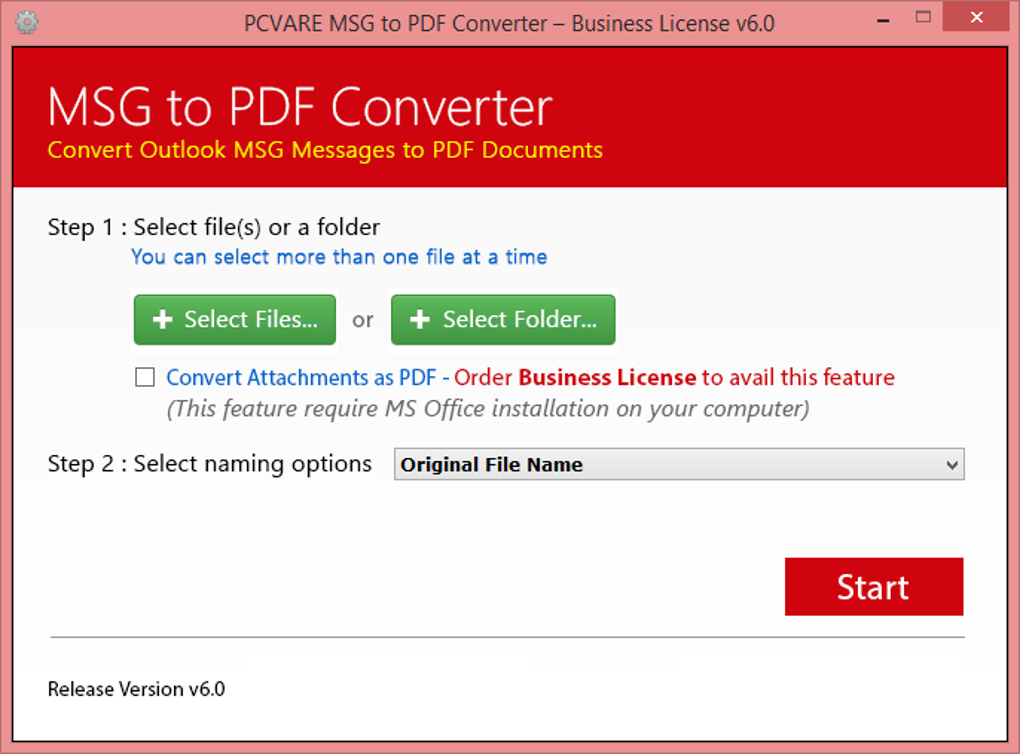This screenshot has height=754, width=1020.
Task: Click 'You can select more than one file' hint
Action: pyautogui.click(x=339, y=257)
